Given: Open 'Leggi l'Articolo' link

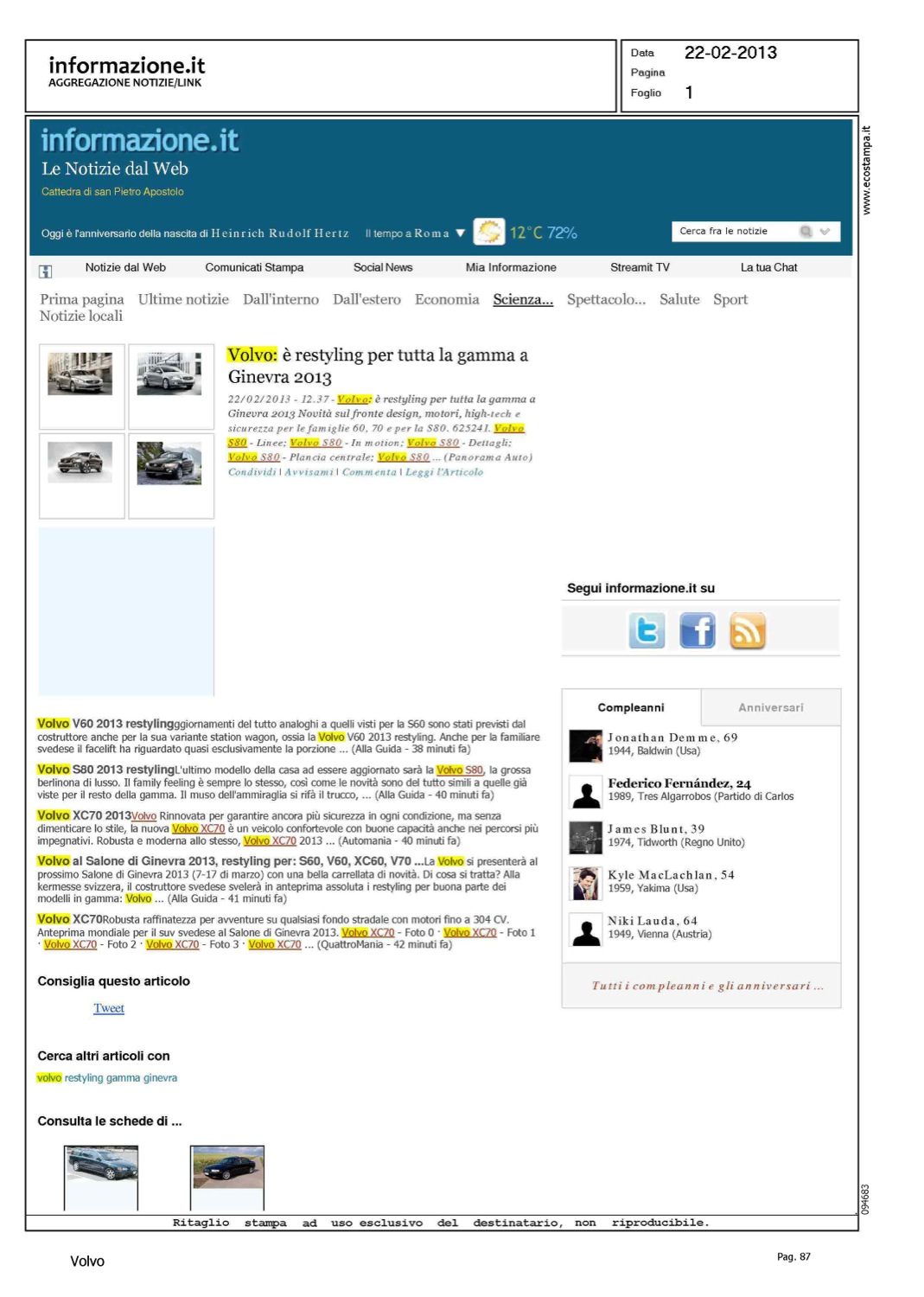Looking at the screenshot, I should click(x=444, y=472).
